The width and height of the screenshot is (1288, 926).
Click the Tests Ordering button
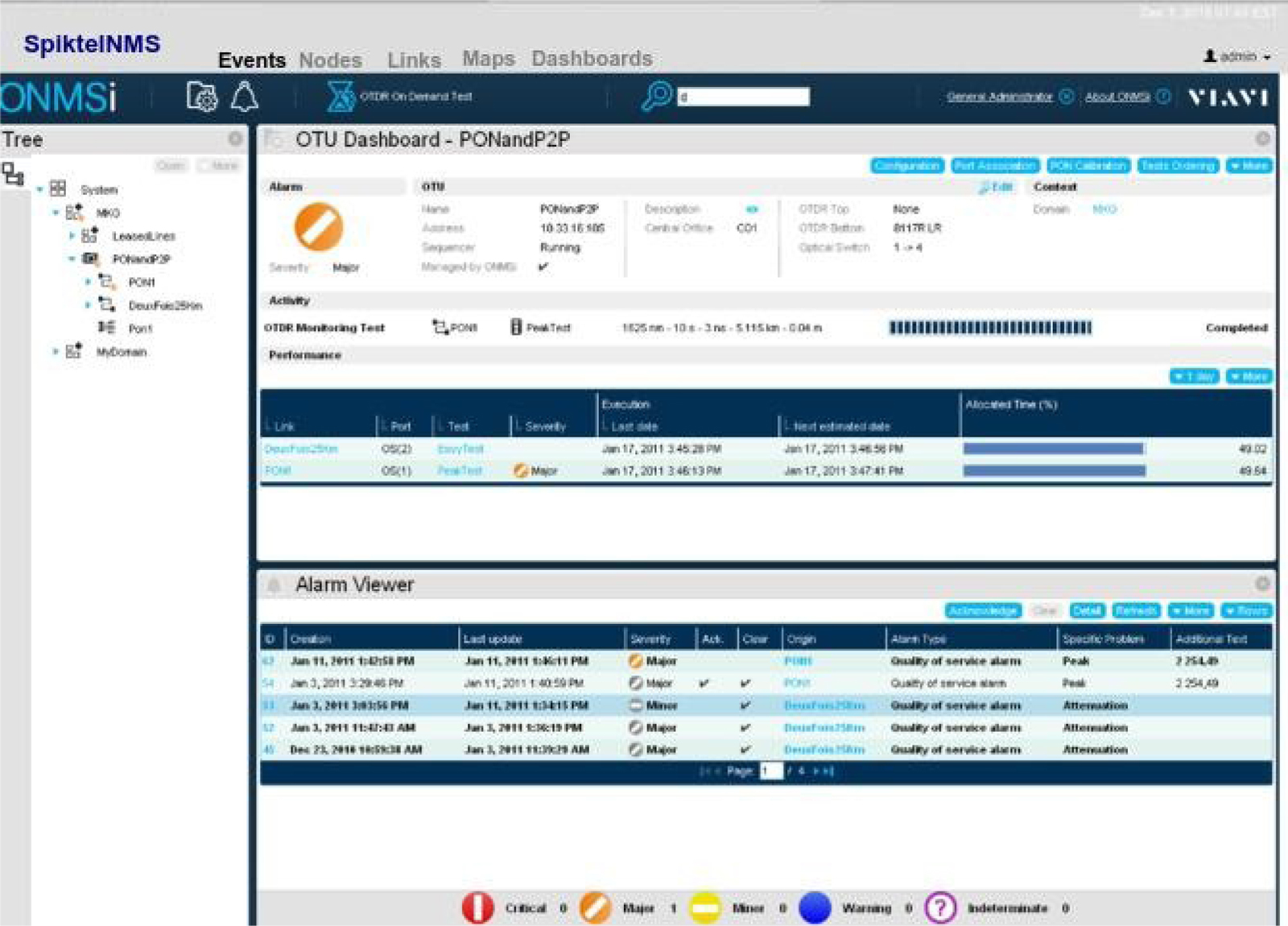1178,166
